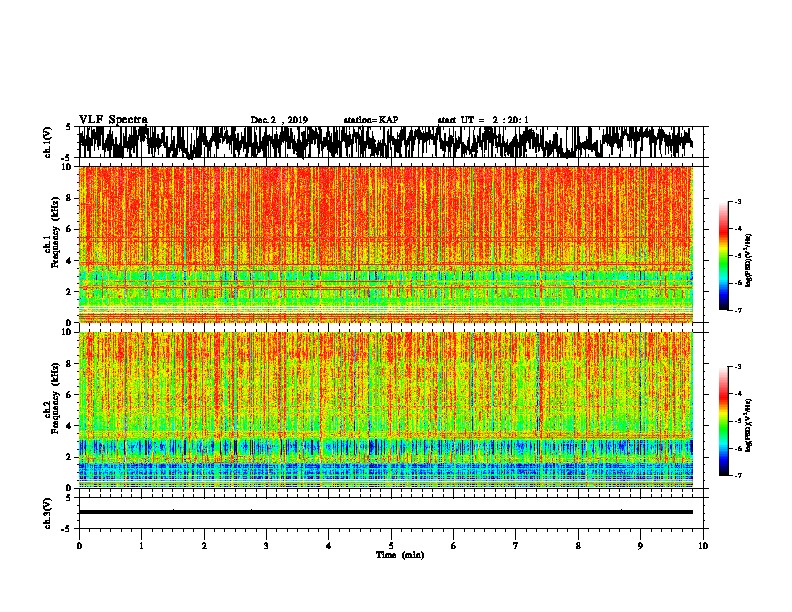
Task: Click the ch.2 color scale bar
Action: tap(724, 421)
